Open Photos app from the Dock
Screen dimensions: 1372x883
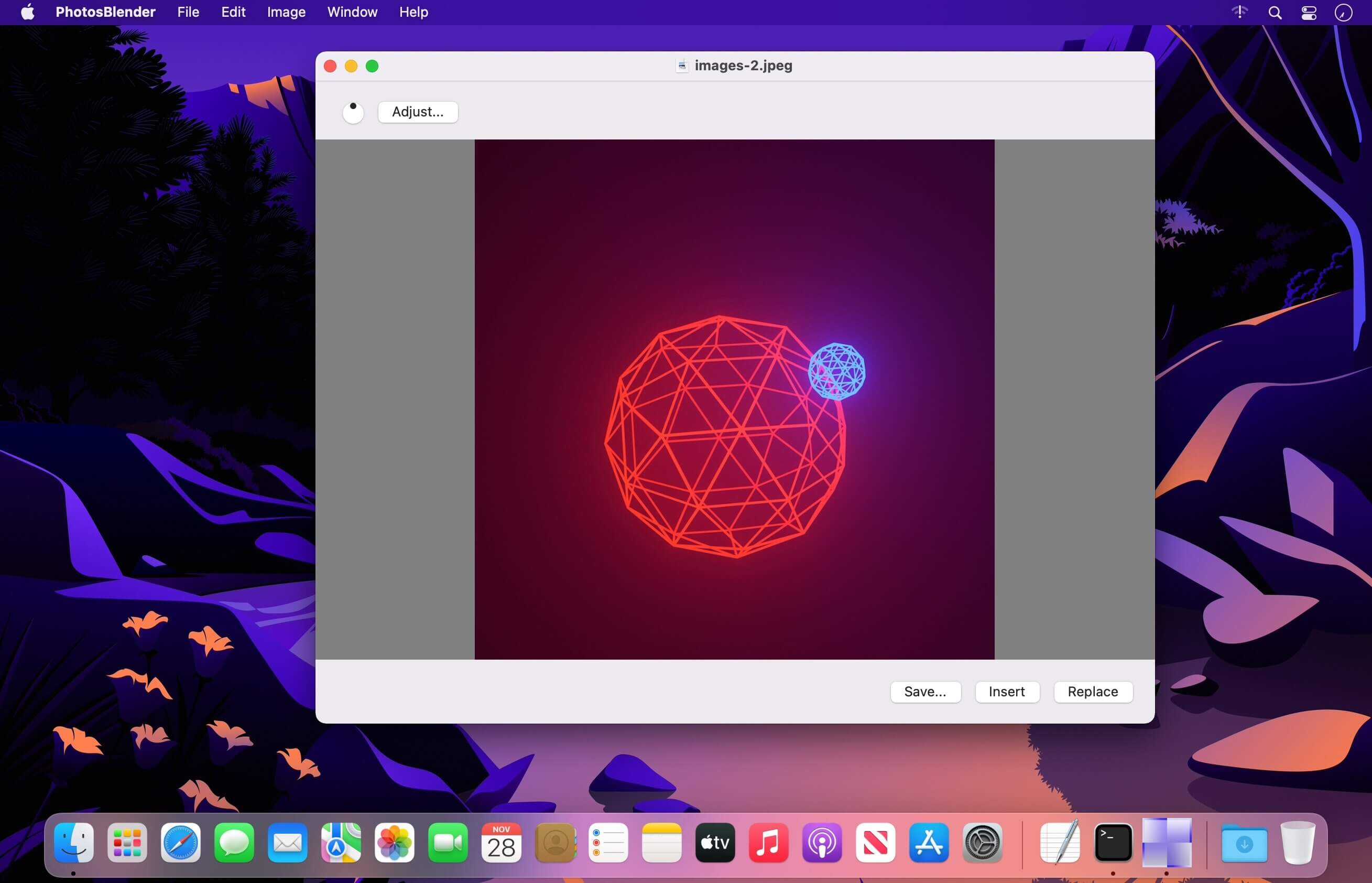click(x=394, y=842)
